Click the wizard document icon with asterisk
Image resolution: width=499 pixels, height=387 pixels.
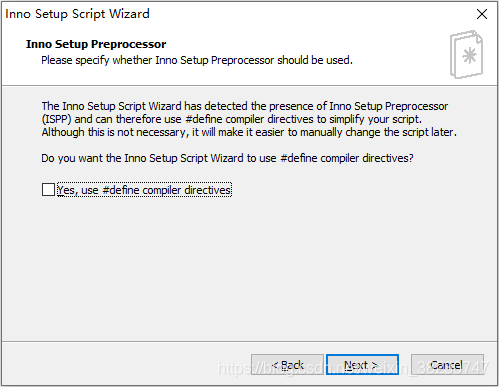466,55
